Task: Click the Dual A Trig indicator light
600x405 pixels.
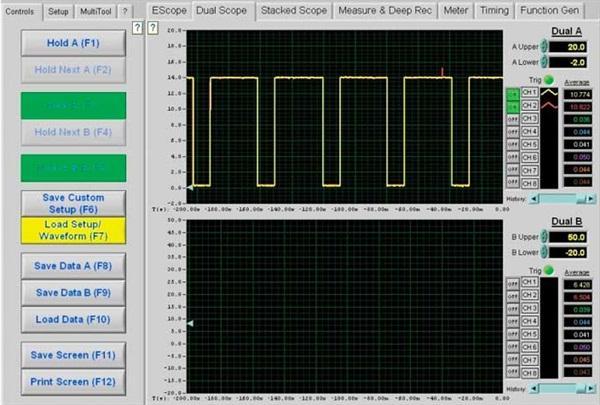Action: point(550,79)
